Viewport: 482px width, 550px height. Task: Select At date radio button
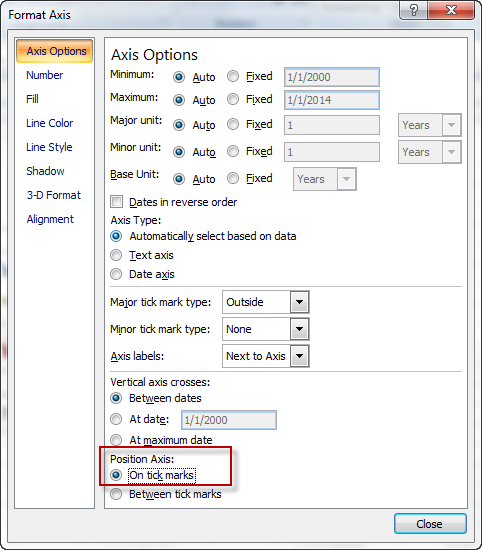[x=116, y=419]
